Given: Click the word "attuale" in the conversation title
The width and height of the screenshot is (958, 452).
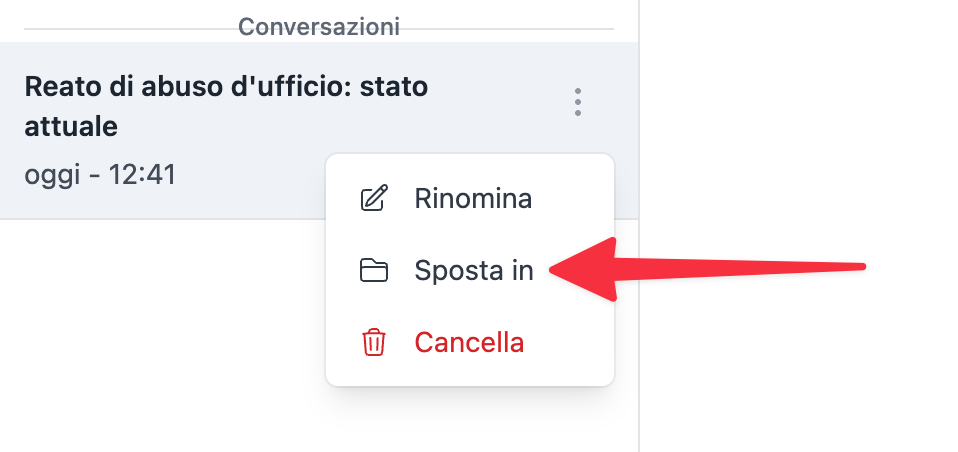Looking at the screenshot, I should tap(71, 127).
